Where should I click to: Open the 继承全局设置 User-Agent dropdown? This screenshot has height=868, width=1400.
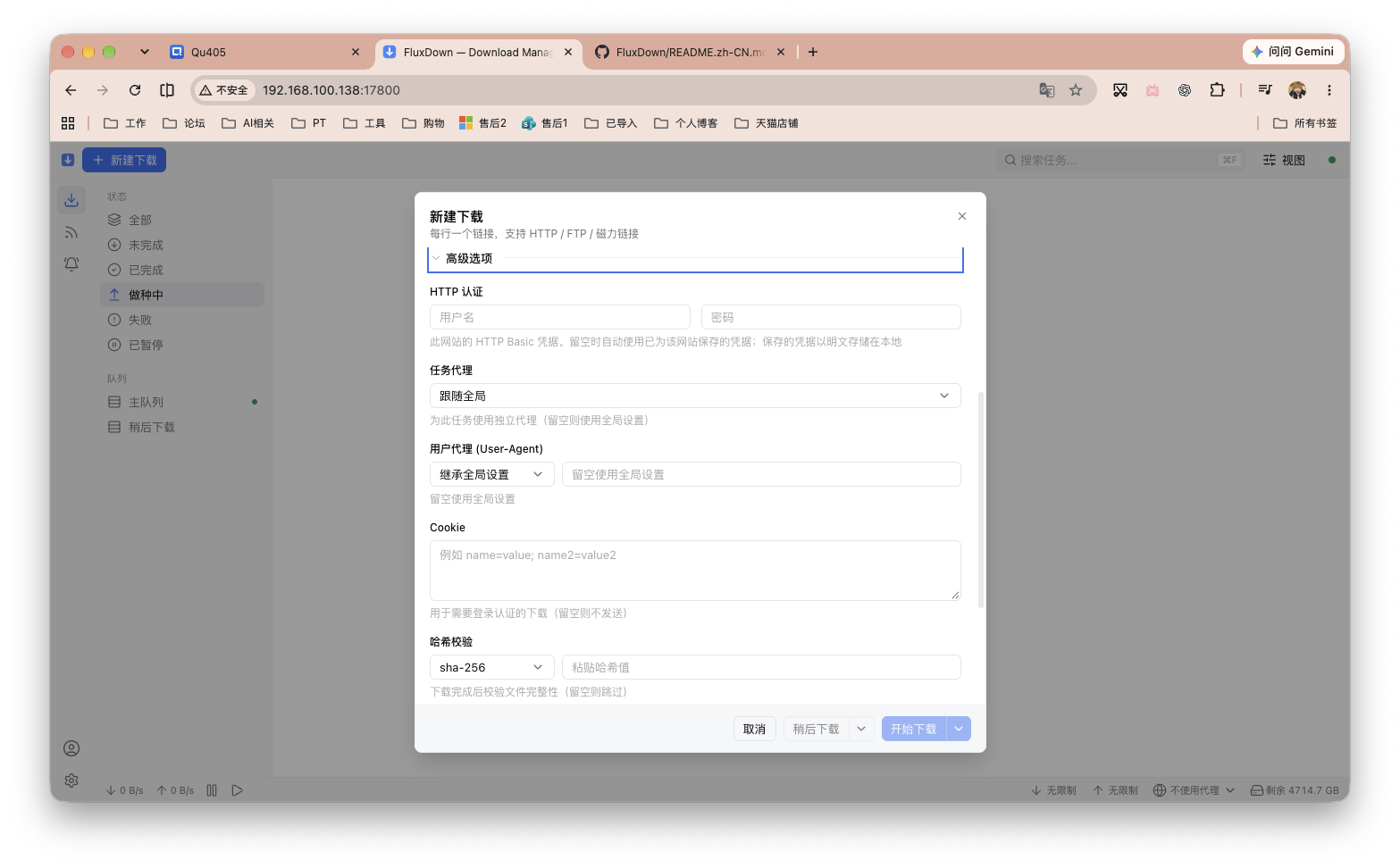point(492,474)
